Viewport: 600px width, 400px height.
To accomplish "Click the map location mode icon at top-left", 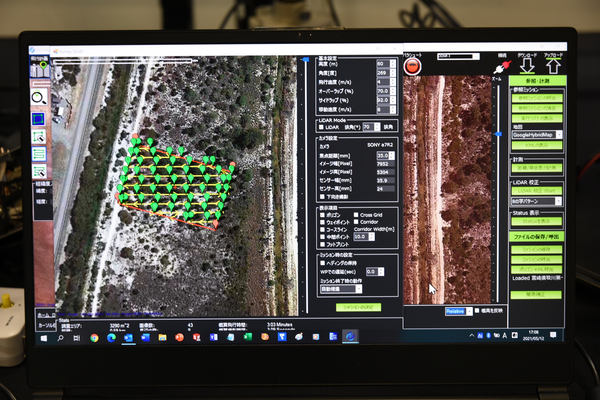I will [40, 67].
